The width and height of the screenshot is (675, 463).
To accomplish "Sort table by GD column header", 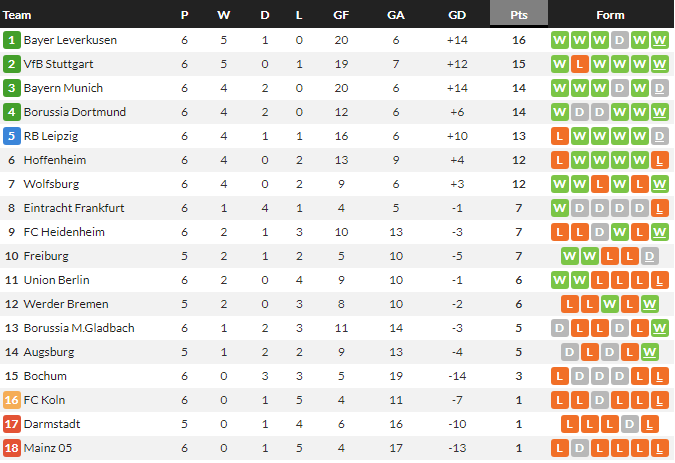I will [x=457, y=15].
